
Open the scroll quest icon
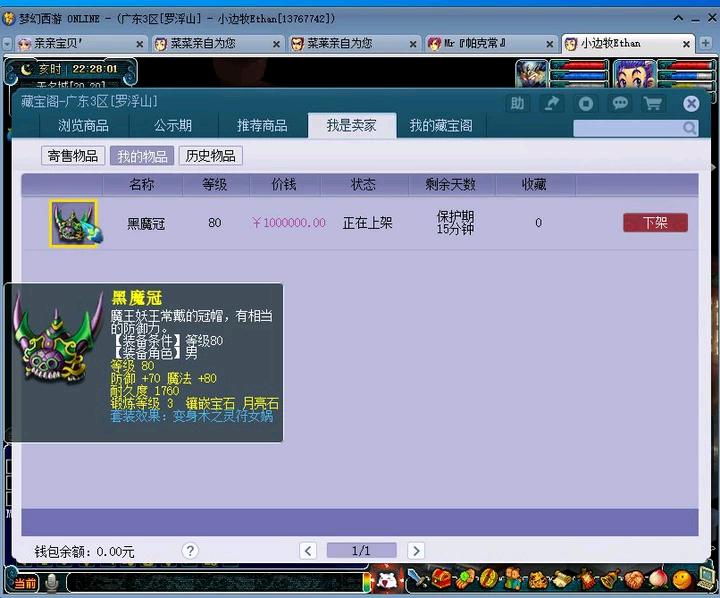[562, 580]
